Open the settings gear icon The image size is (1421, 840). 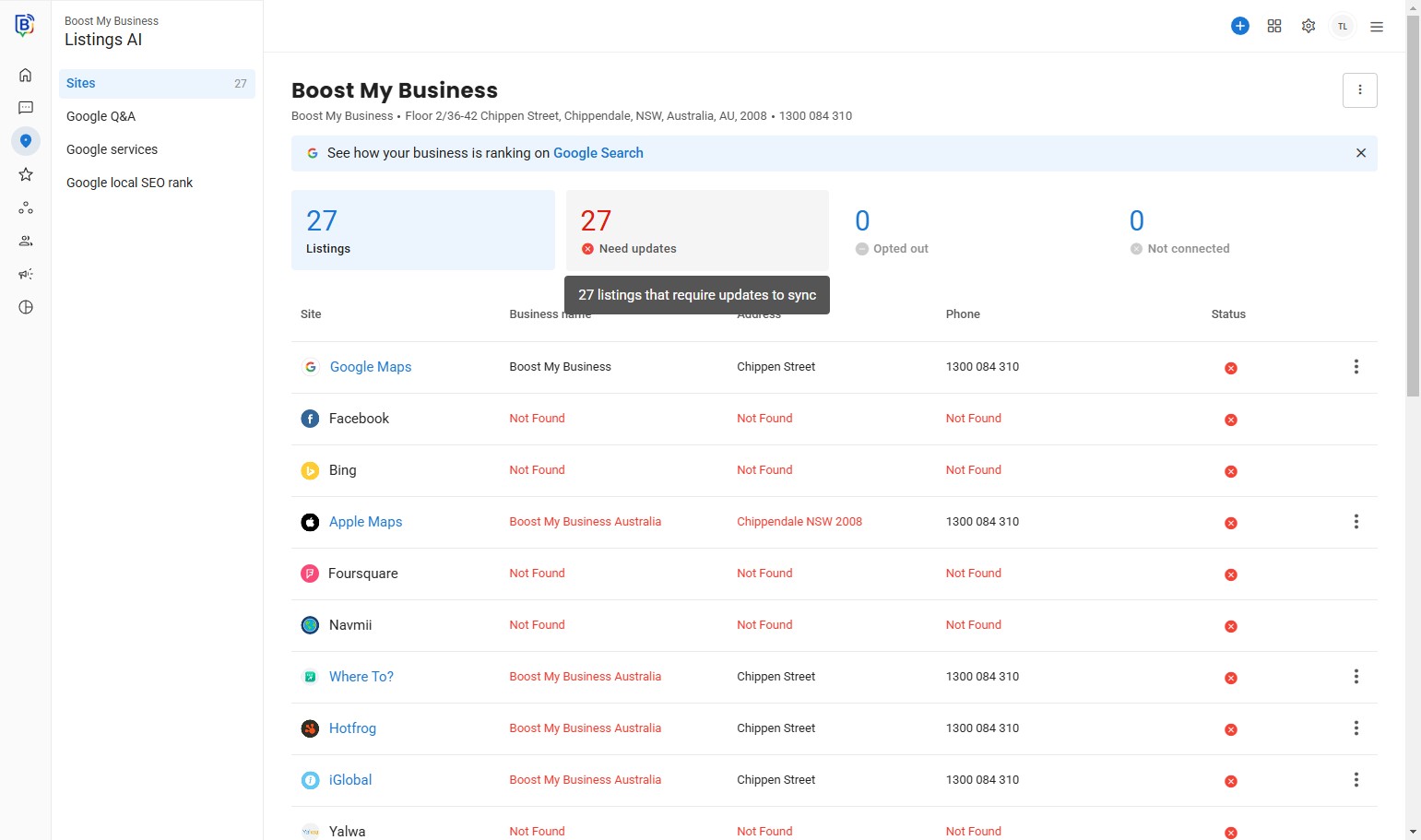pyautogui.click(x=1308, y=26)
